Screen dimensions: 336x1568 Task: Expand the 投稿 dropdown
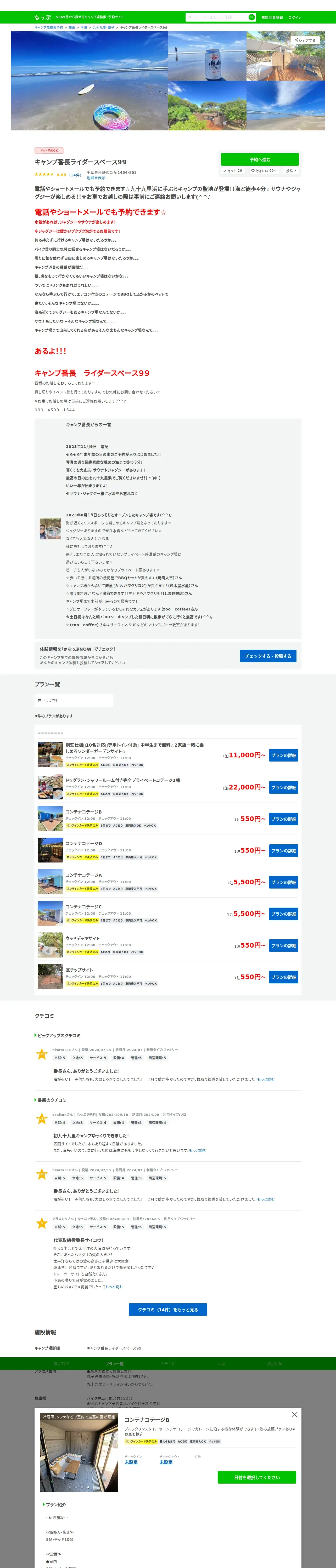[291, 171]
